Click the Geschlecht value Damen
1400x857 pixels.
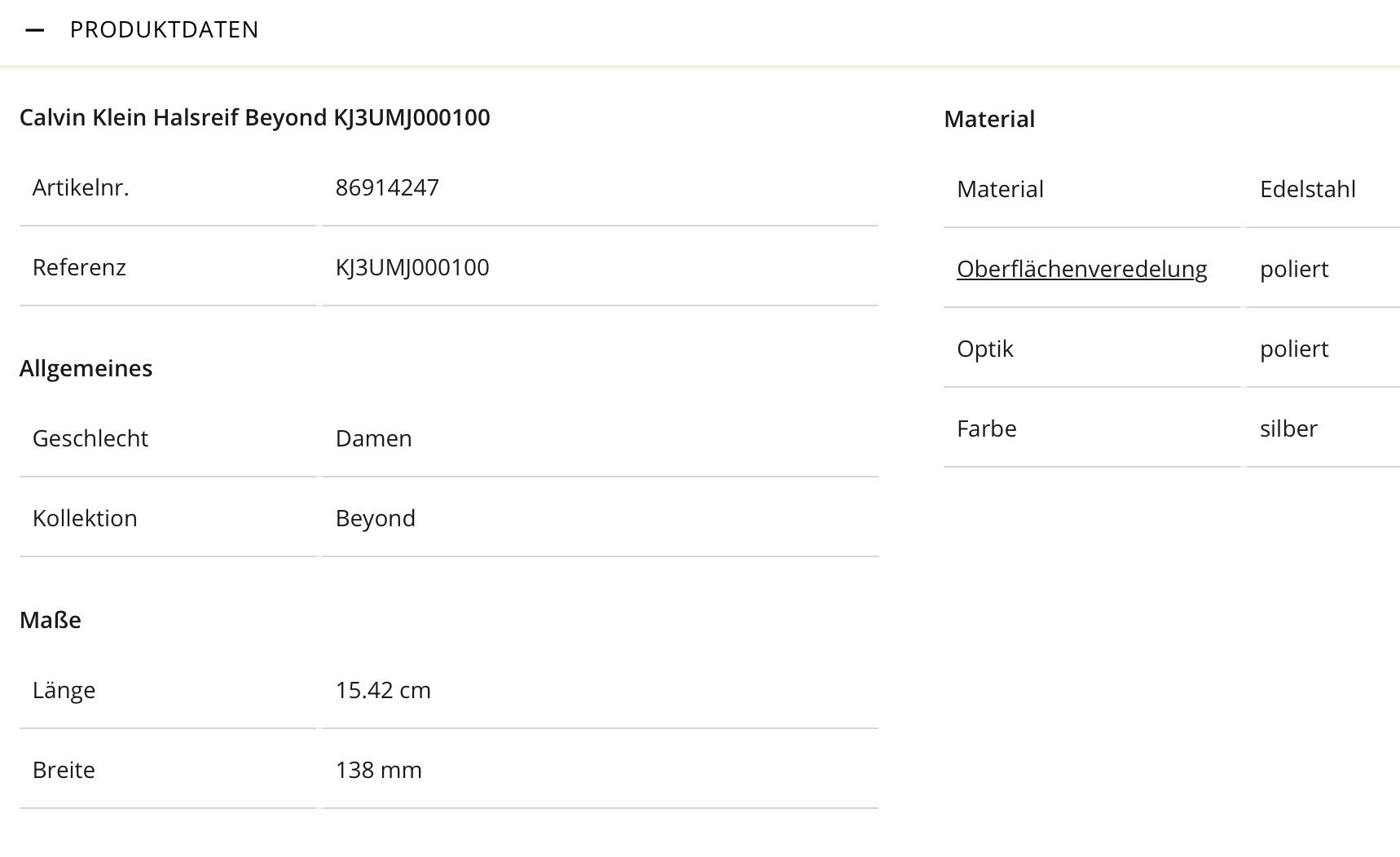pyautogui.click(x=373, y=438)
